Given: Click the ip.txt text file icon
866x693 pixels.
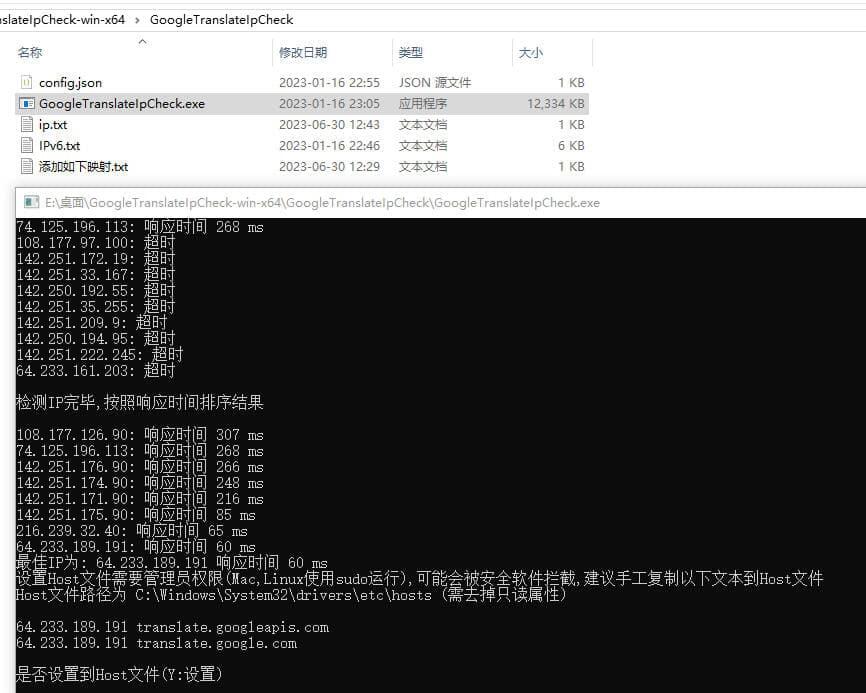Looking at the screenshot, I should click(x=27, y=124).
